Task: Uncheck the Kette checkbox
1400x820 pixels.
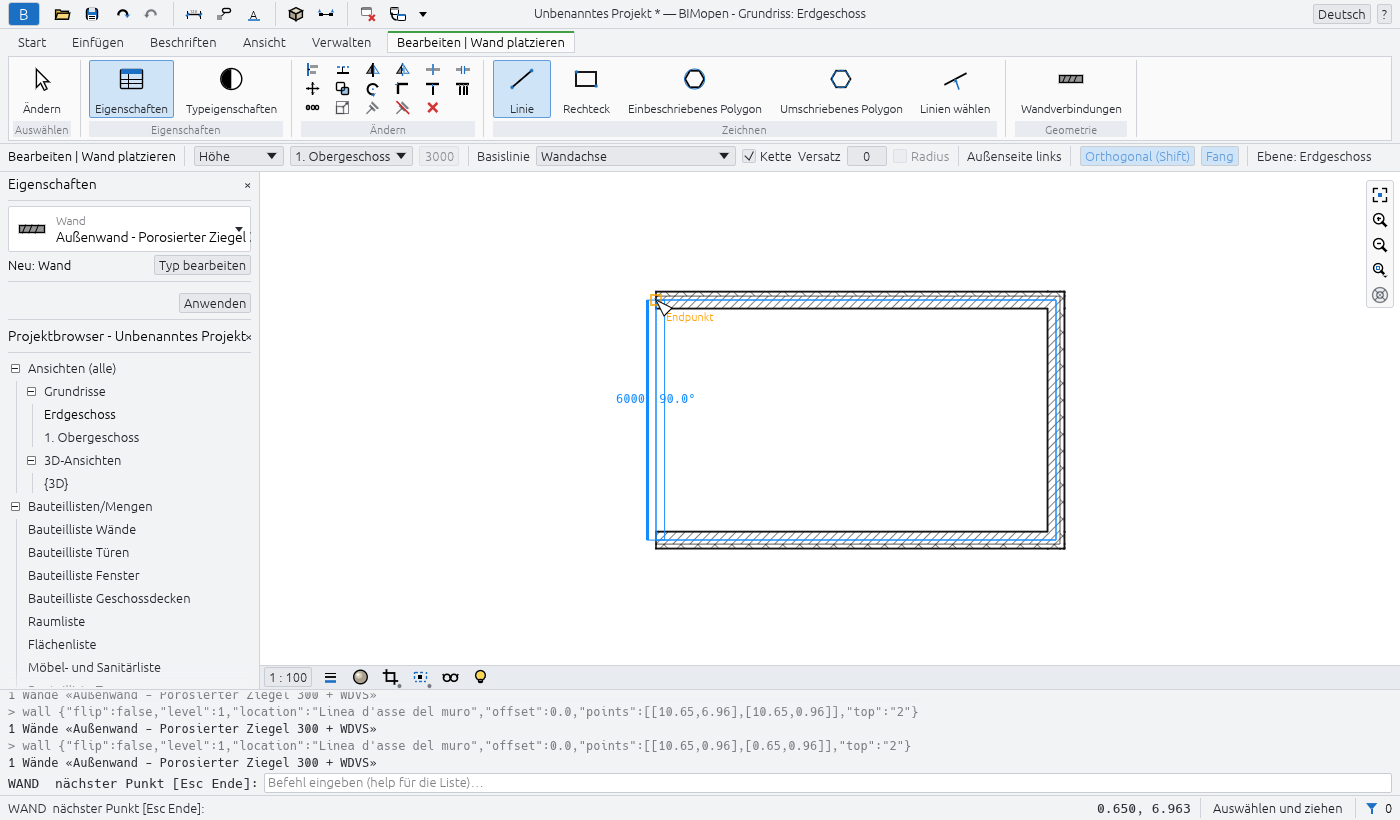Action: [749, 156]
